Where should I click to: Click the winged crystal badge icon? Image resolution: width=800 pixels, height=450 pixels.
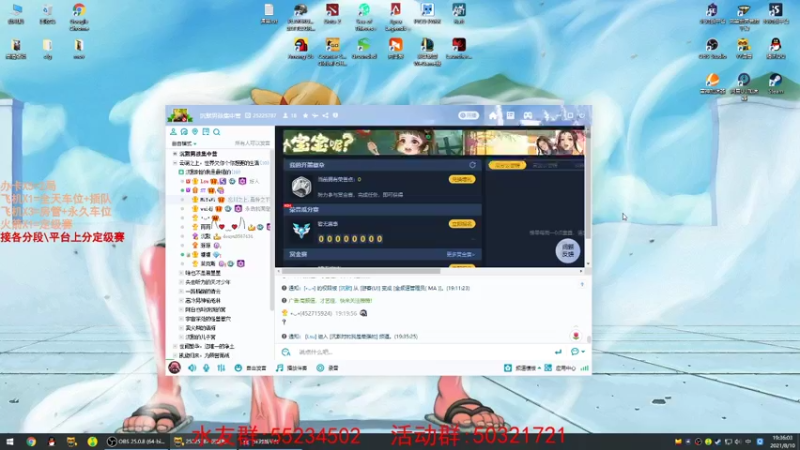(x=301, y=231)
